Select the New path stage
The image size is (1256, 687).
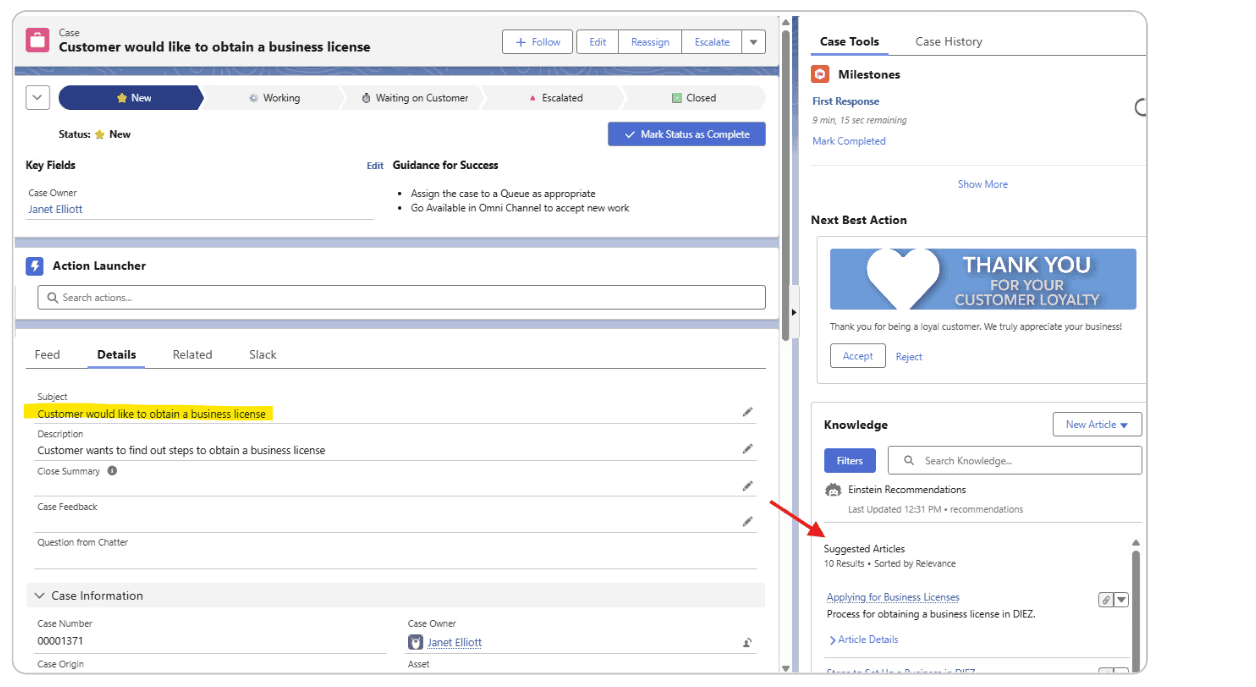click(131, 98)
